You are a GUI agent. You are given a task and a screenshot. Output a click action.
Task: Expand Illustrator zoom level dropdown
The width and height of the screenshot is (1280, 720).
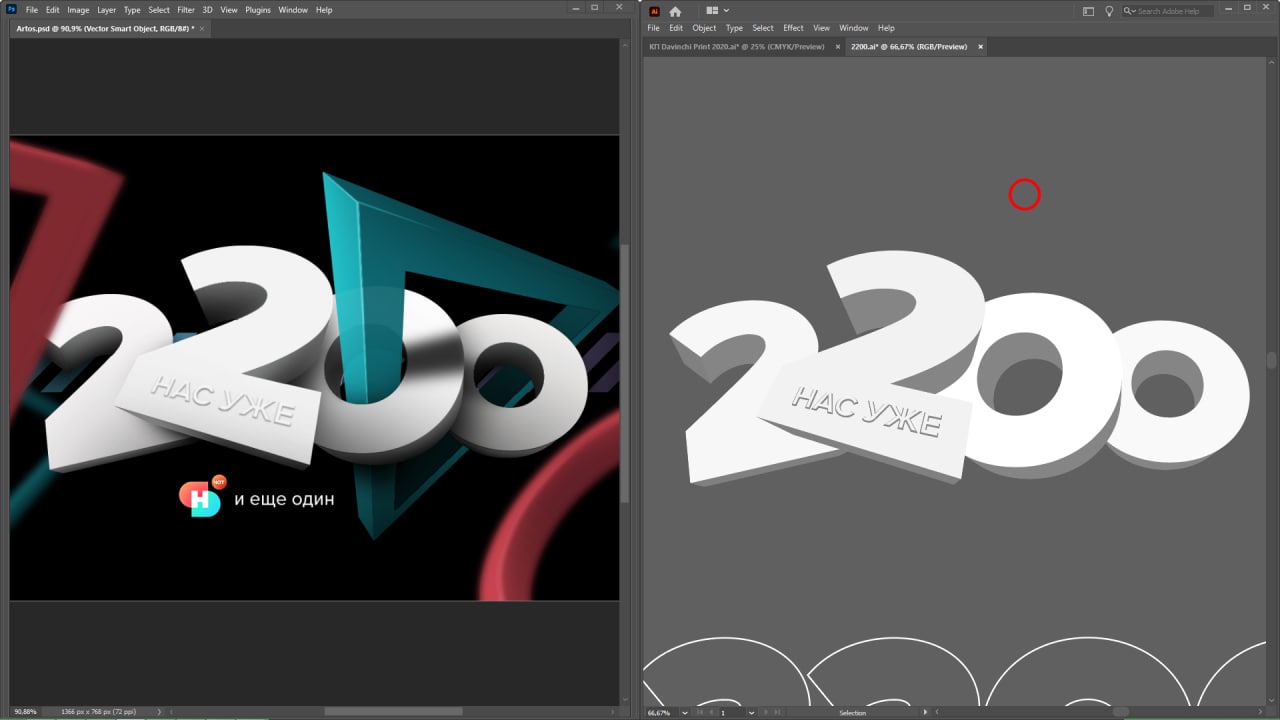pos(685,713)
